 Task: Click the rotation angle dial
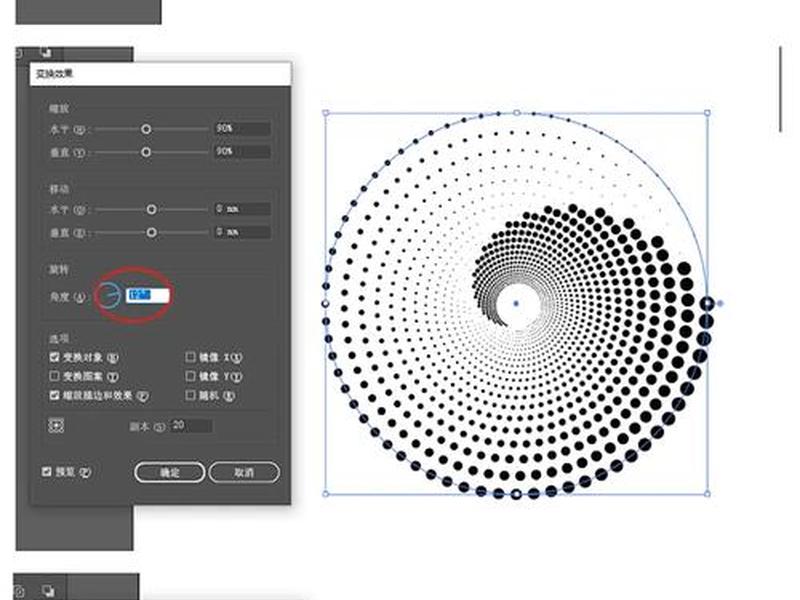tap(109, 295)
